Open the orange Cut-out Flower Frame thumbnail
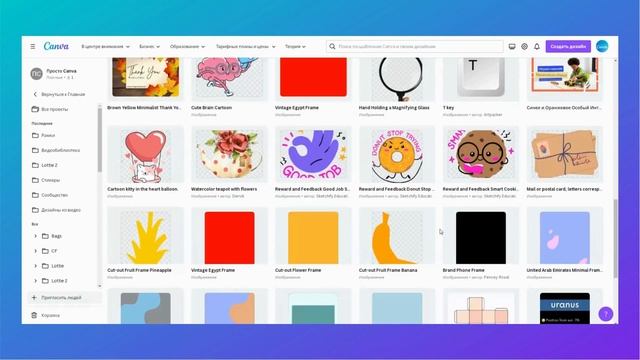Screen dimensions: 640x360 [313, 237]
